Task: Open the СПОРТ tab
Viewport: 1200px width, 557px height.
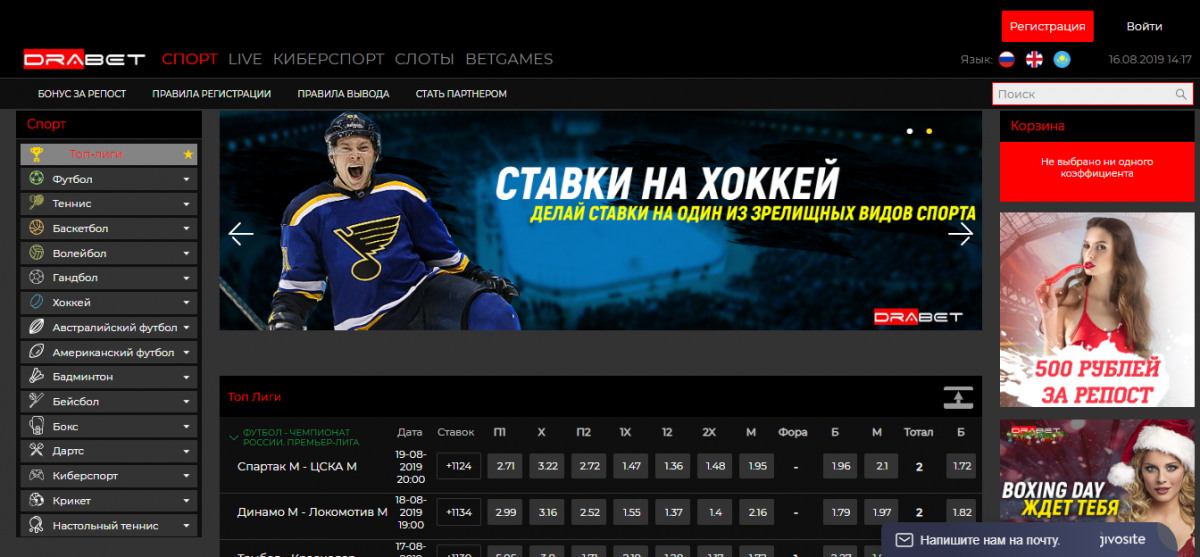Action: [x=189, y=59]
